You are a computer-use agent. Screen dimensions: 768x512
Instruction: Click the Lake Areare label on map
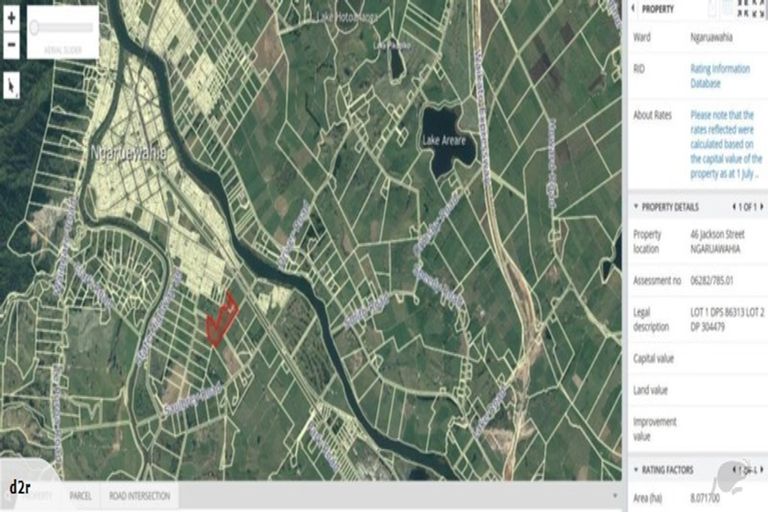(444, 141)
